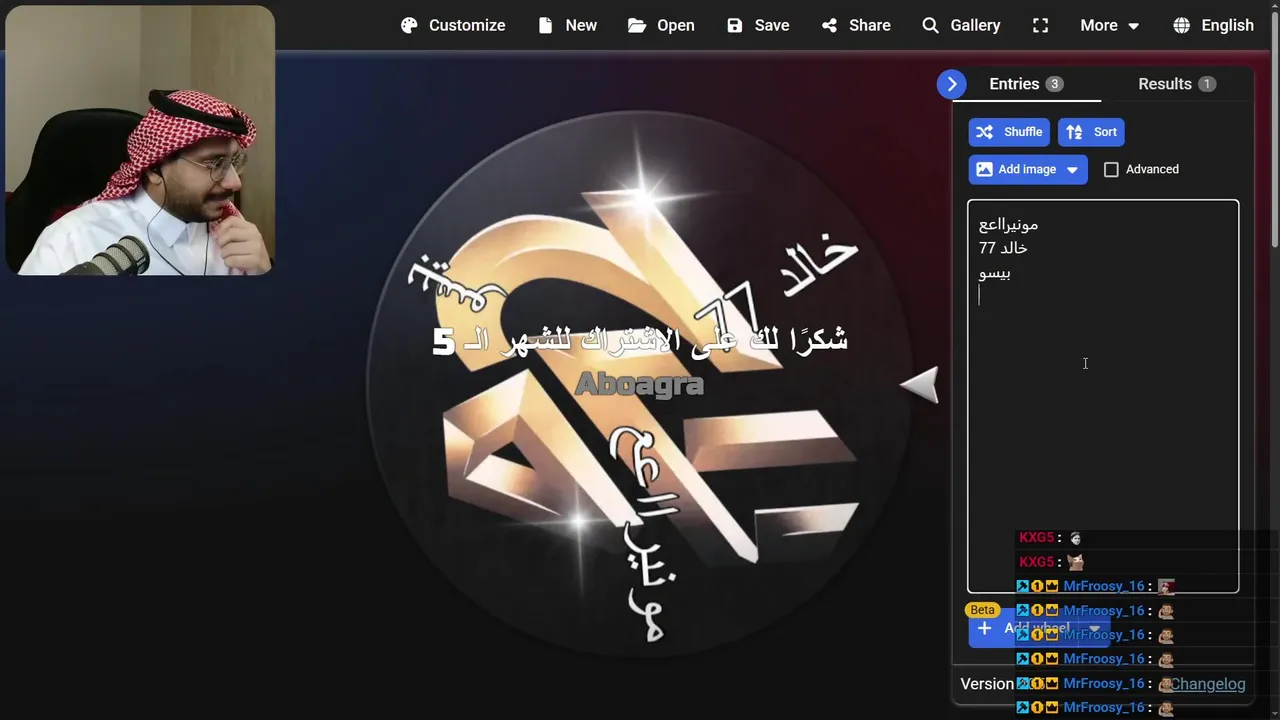Sort the entries

(x=1091, y=132)
